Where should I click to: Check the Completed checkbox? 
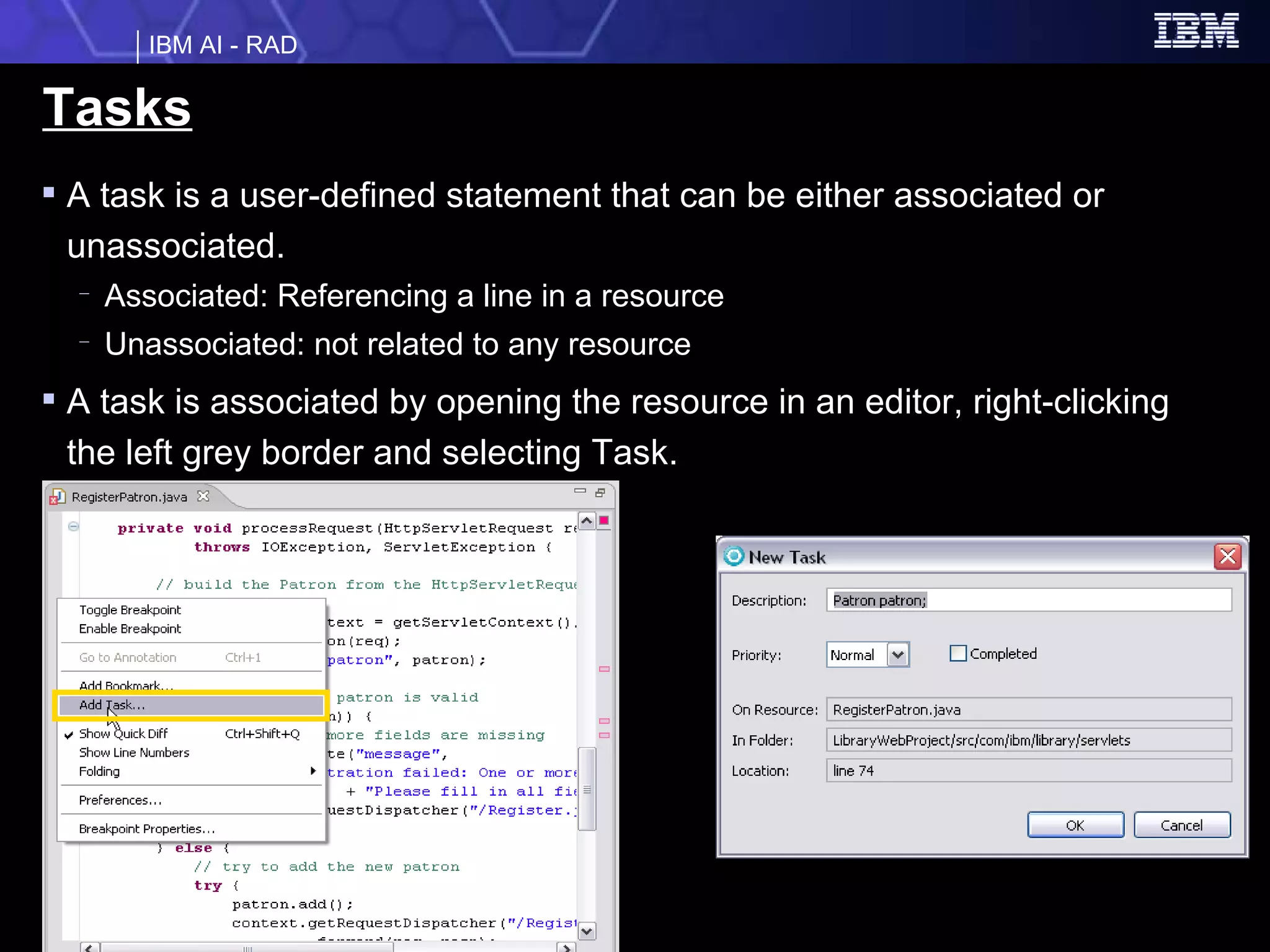point(958,653)
